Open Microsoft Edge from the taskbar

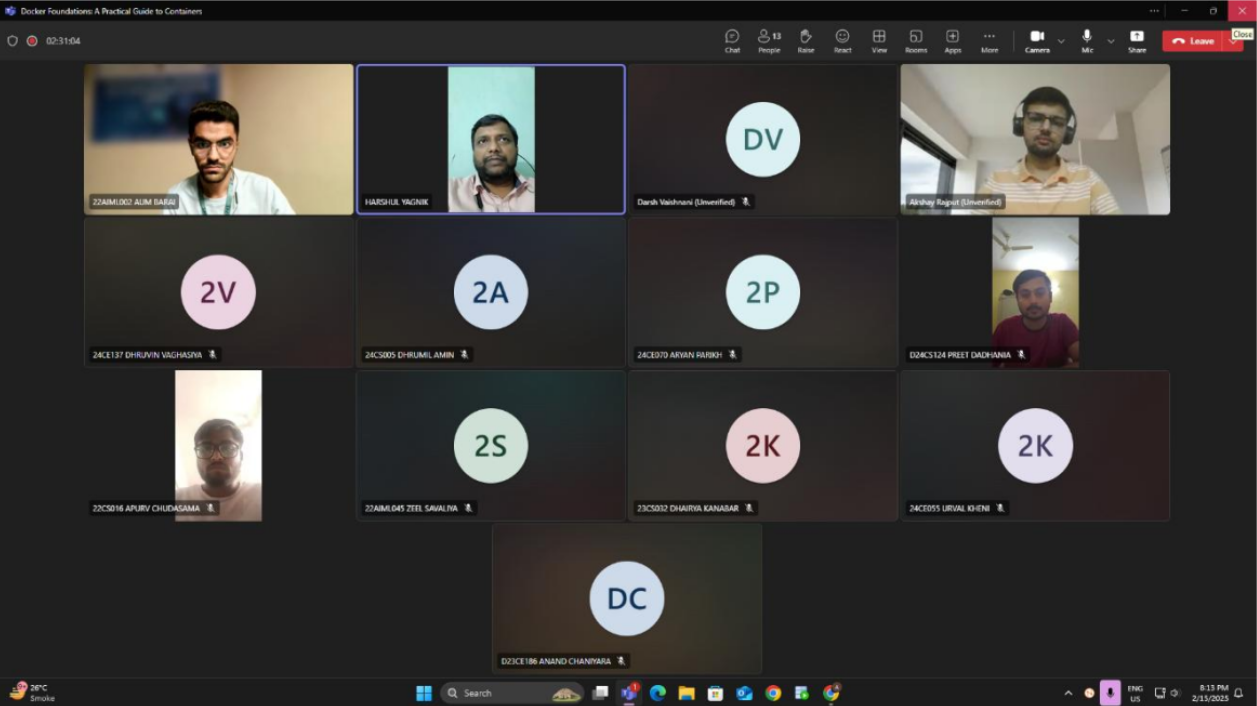pos(657,693)
